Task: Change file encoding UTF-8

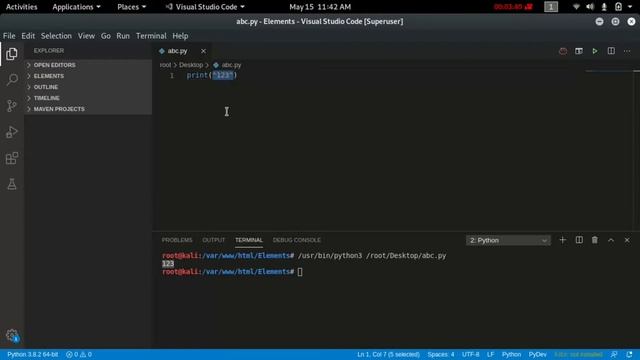Action: (471, 354)
